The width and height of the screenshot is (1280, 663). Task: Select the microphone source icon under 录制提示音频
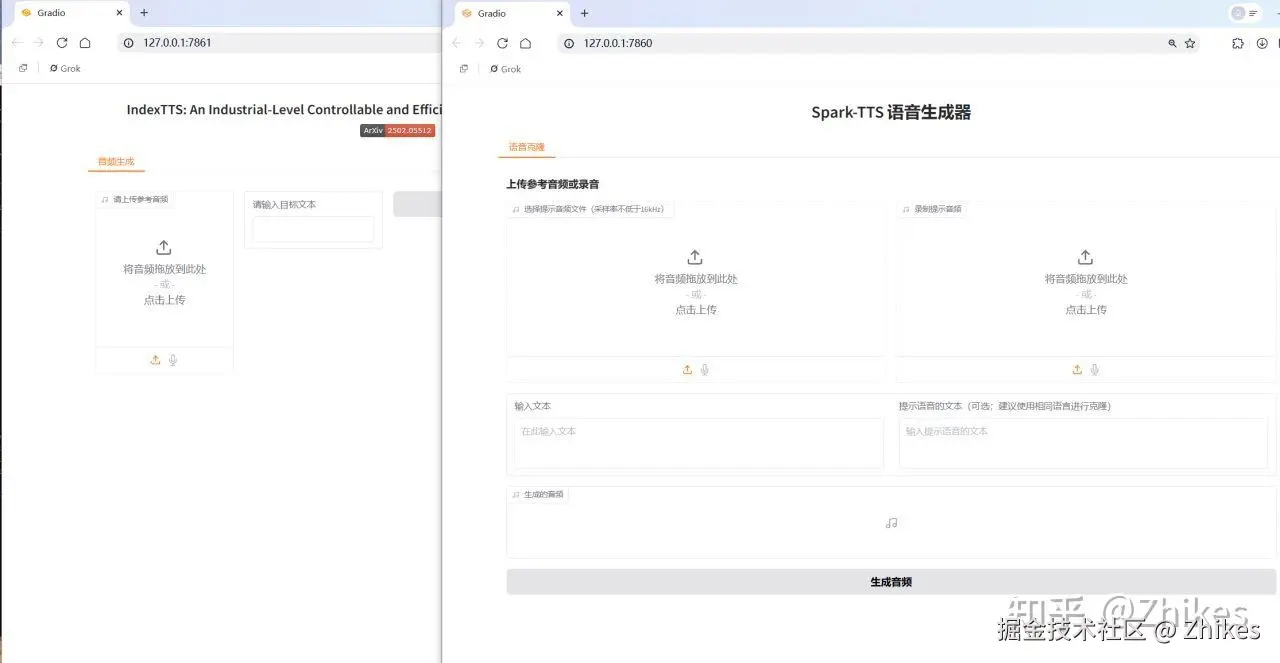[x=1095, y=370]
